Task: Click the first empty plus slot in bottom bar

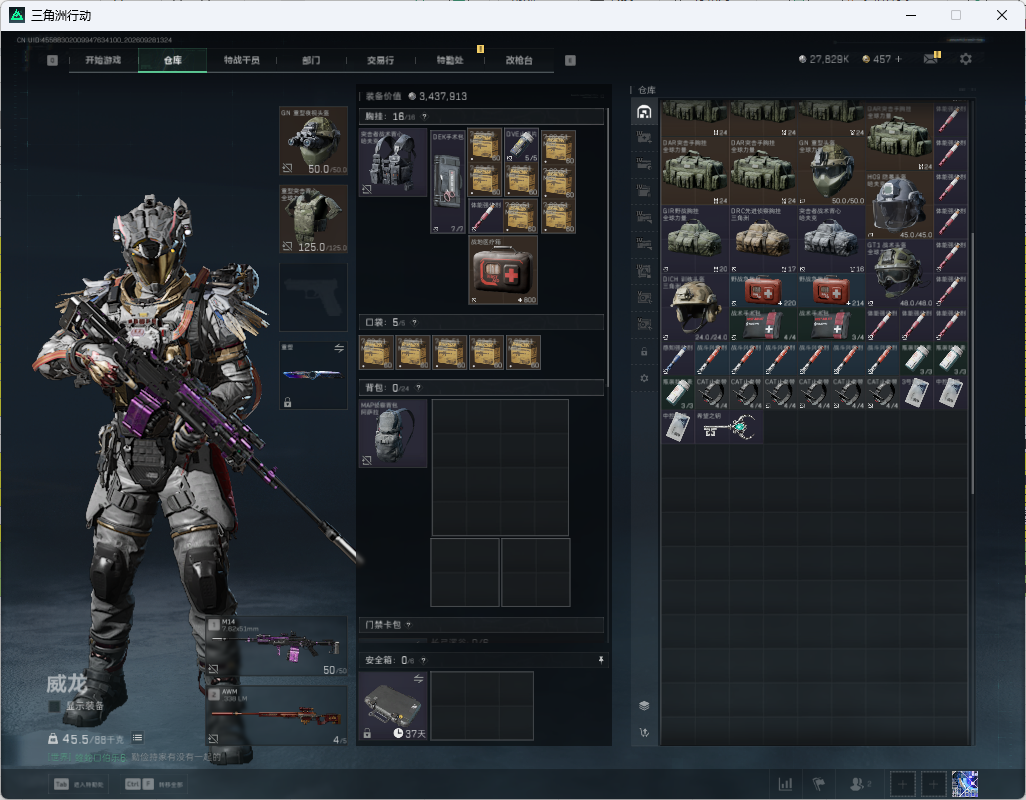Action: pos(902,784)
